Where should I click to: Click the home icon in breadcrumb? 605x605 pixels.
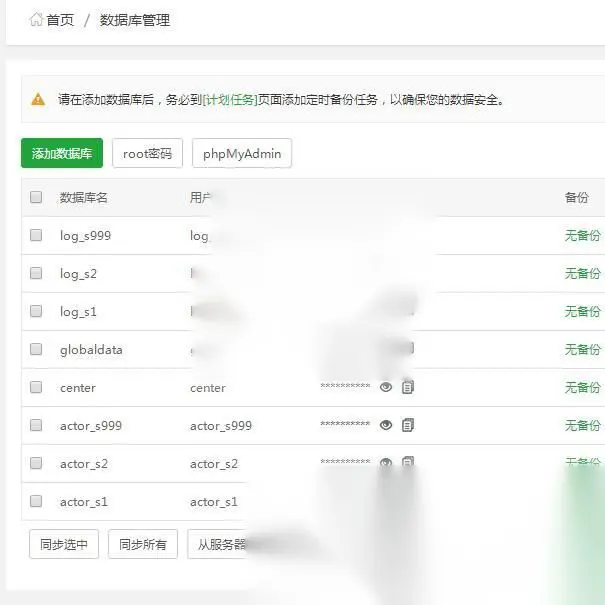[x=36, y=19]
